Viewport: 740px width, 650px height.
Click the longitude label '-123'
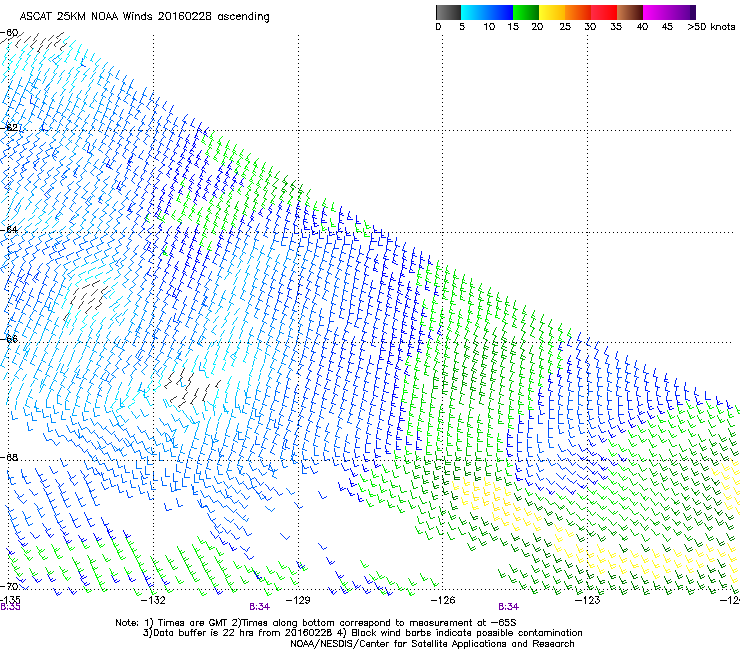(x=587, y=600)
